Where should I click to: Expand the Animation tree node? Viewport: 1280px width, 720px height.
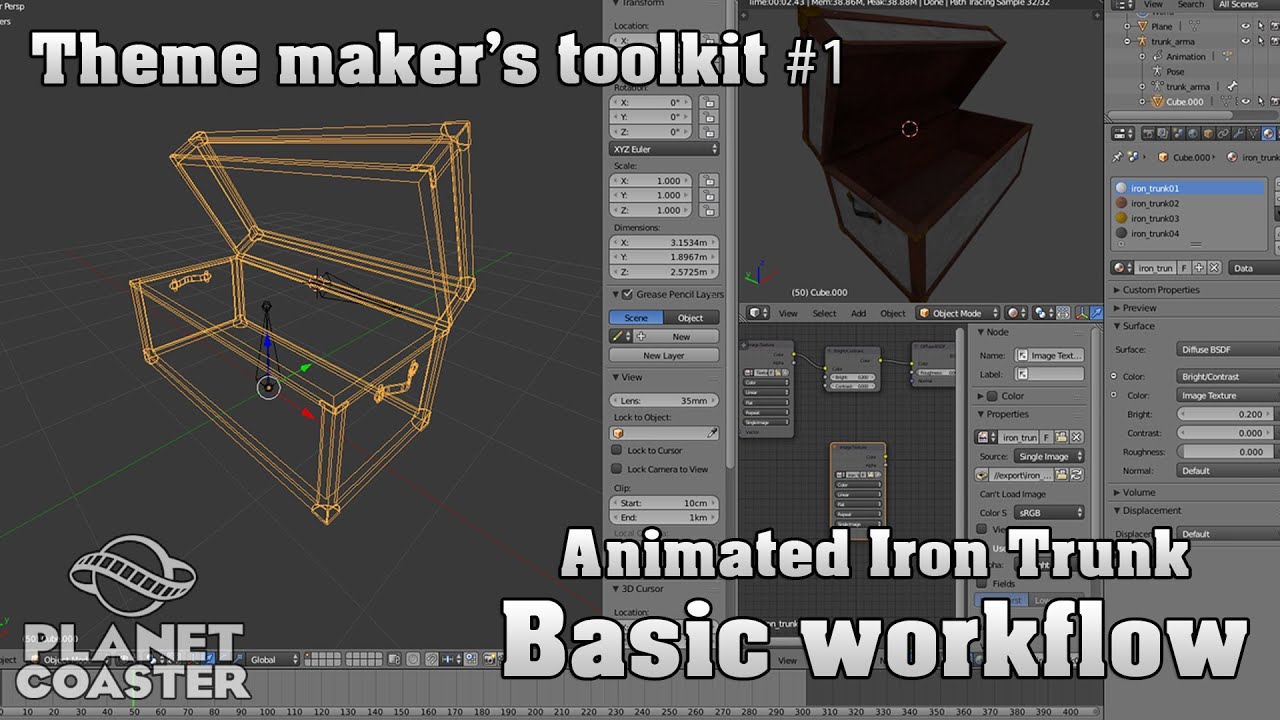click(x=1143, y=56)
